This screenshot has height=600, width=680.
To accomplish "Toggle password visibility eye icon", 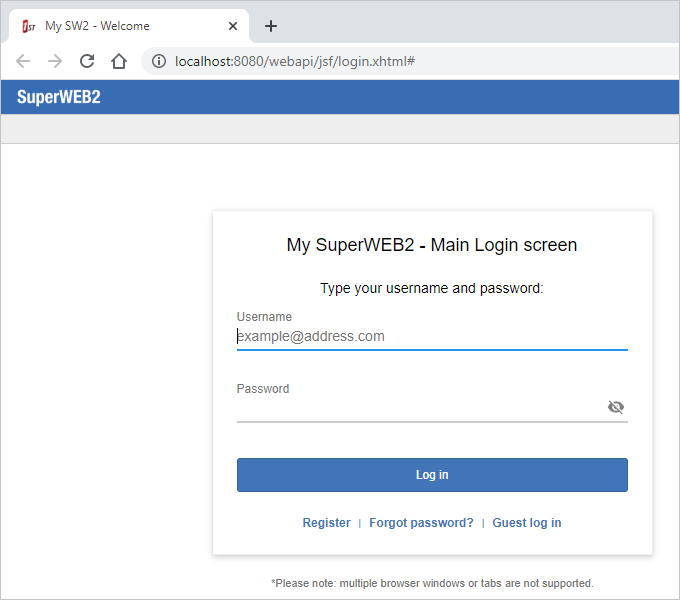I will 615,407.
